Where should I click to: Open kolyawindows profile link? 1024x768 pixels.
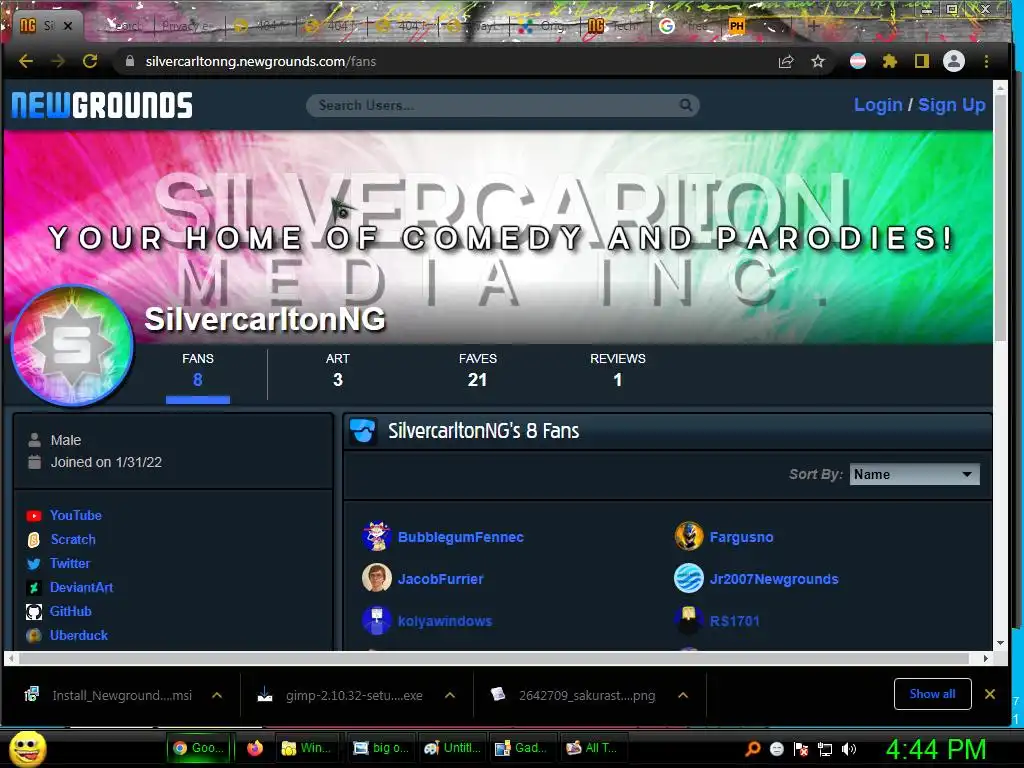point(445,621)
